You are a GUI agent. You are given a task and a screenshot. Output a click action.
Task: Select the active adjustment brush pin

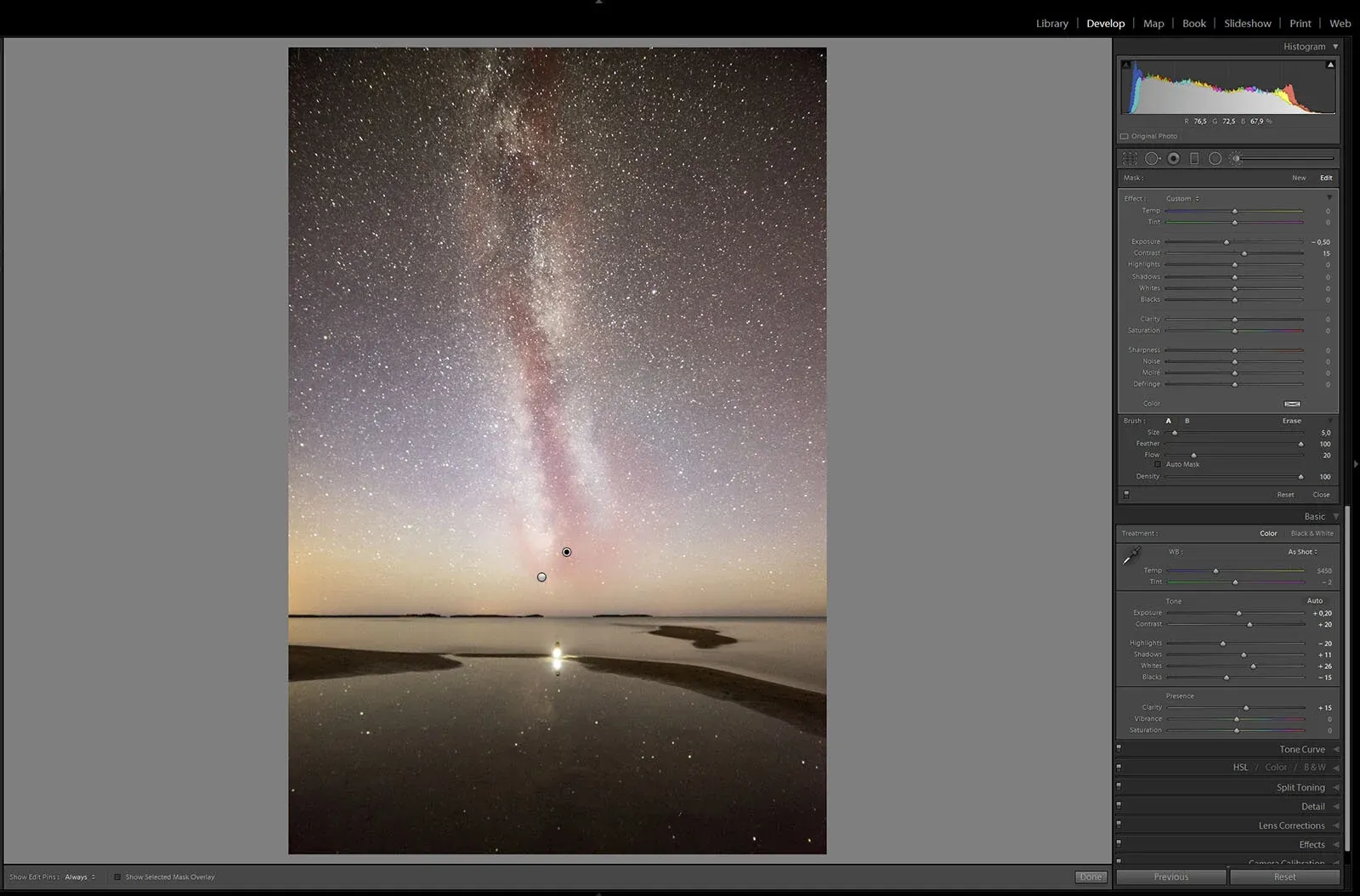[x=567, y=553]
